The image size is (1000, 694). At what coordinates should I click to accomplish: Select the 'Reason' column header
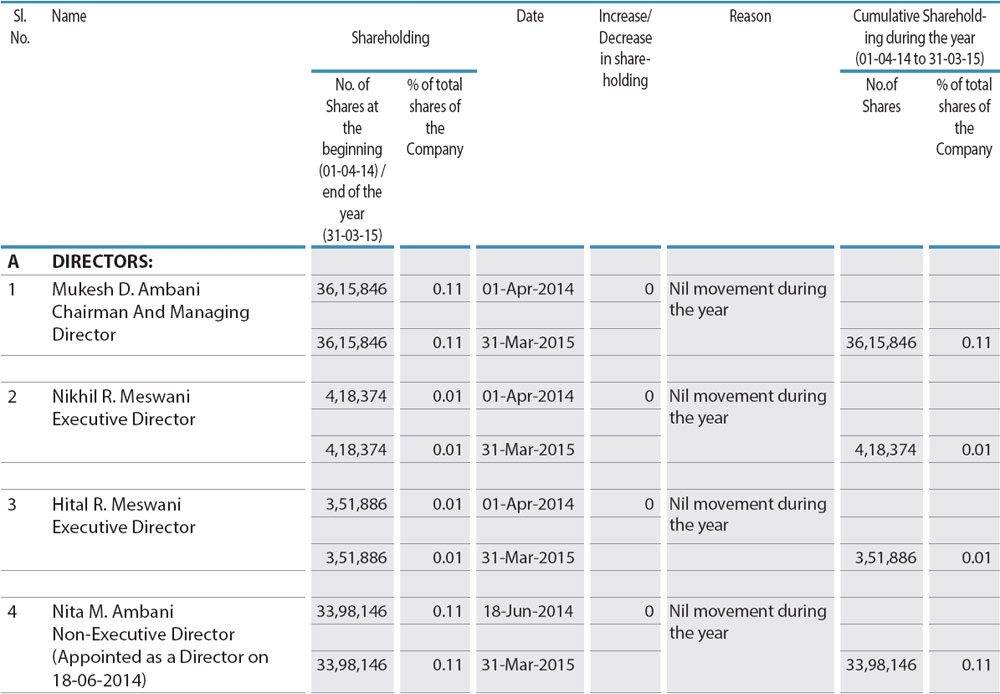tap(751, 17)
